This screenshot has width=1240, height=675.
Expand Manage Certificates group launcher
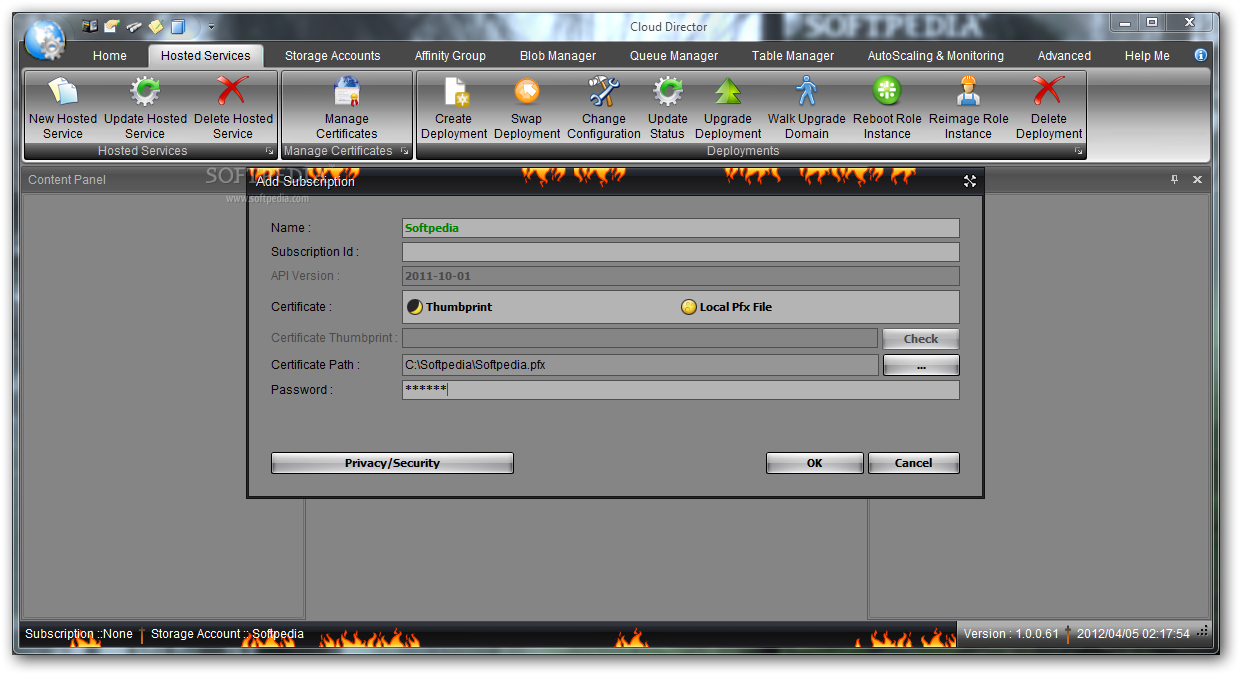(x=404, y=151)
